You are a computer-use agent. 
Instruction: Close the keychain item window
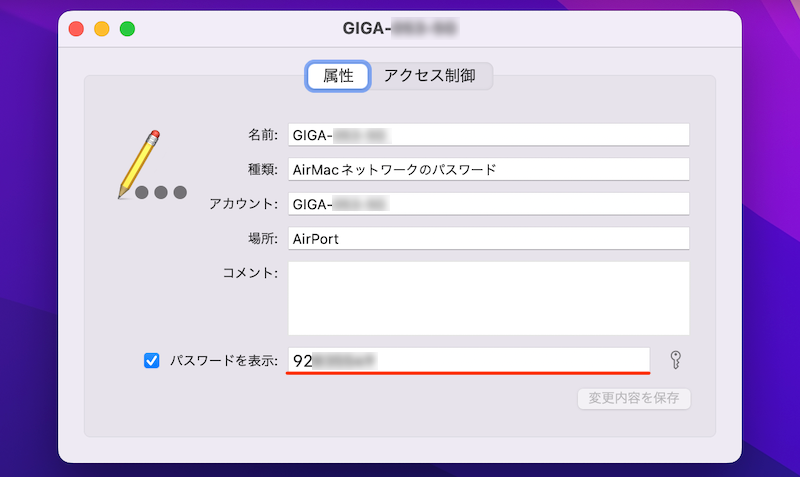point(76,29)
